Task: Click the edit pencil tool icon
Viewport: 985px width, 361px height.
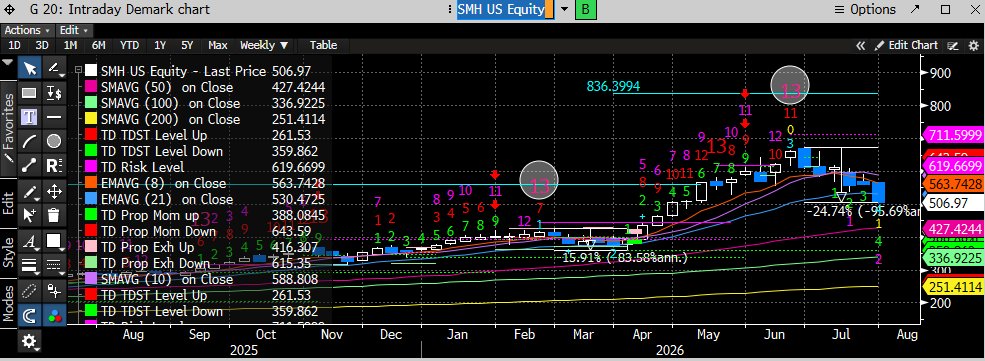Action: click(30, 191)
